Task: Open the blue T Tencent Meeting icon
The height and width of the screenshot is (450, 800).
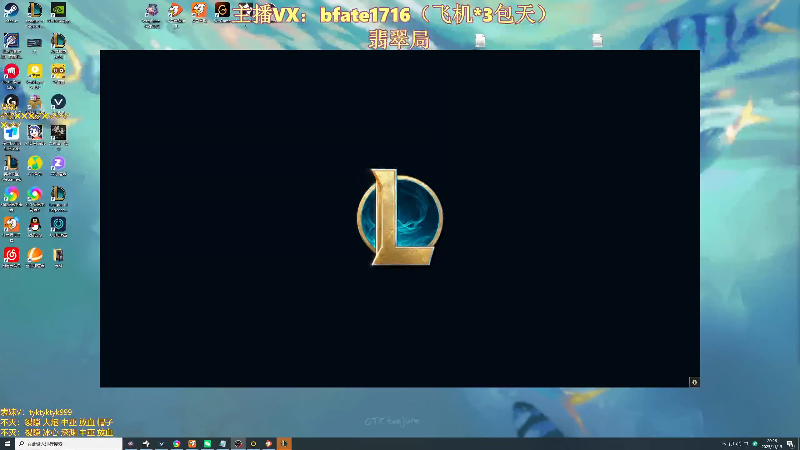Action: [11, 133]
